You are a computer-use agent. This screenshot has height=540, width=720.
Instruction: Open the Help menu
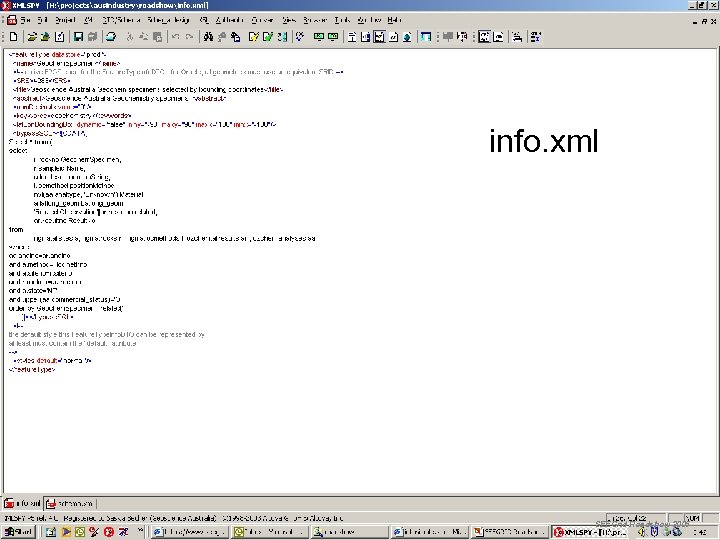tap(394, 20)
